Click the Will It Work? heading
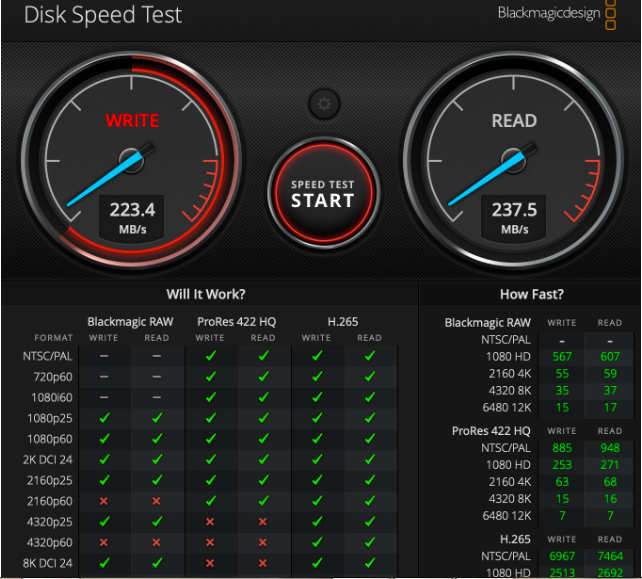This screenshot has height=579, width=642. (206, 294)
